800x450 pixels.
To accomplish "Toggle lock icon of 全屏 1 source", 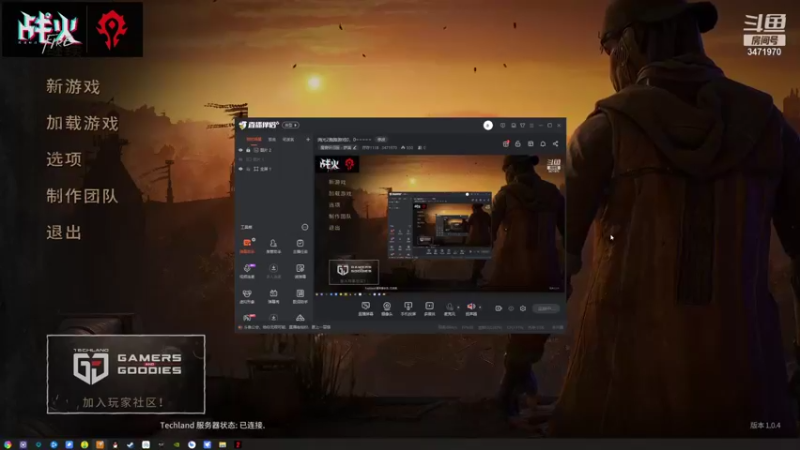I will coord(248,169).
